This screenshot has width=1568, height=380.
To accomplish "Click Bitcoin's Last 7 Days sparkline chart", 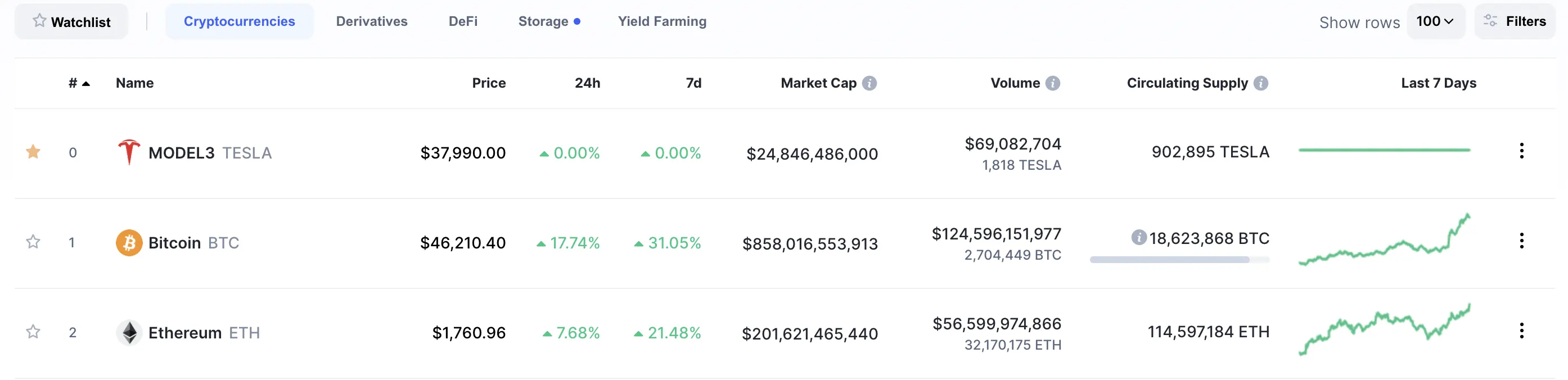I will [1384, 241].
